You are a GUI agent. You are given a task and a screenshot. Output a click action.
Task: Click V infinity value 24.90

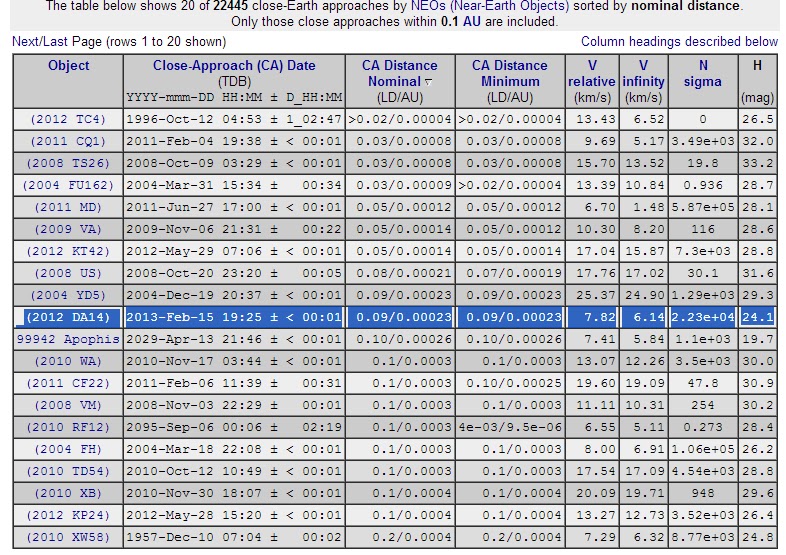tap(643, 295)
